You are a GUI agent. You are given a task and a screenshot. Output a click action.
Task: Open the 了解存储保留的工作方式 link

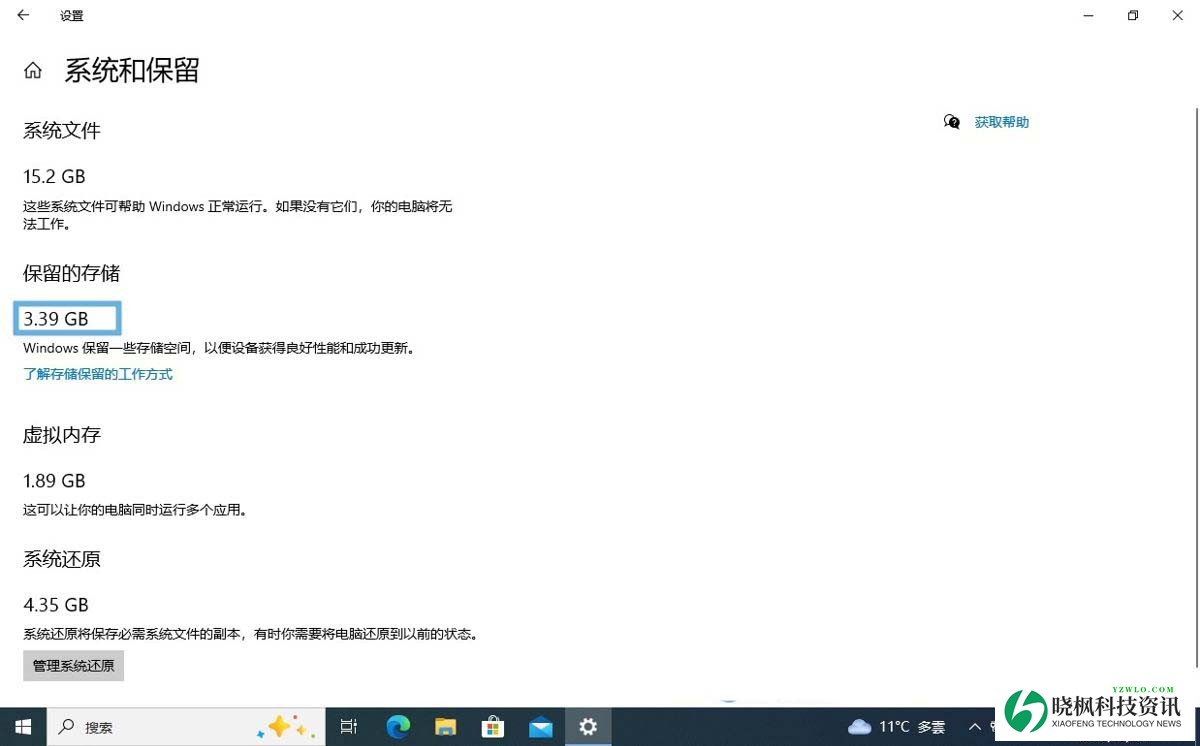tap(98, 374)
